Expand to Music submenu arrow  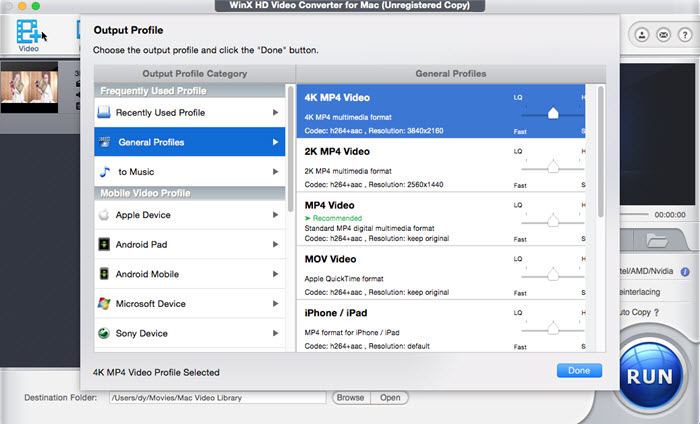[275, 171]
